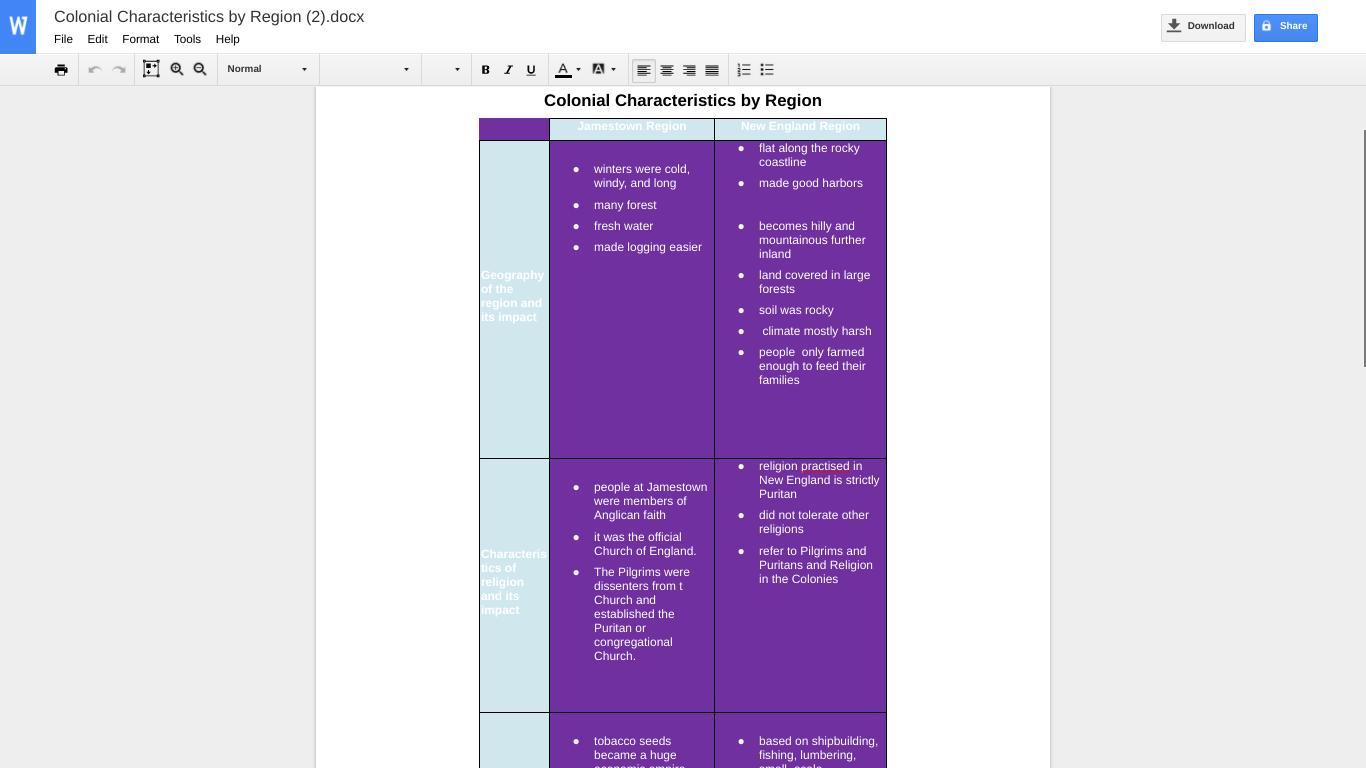1366x768 pixels.
Task: Click the 'fresh water' bullet text
Action: (x=623, y=226)
